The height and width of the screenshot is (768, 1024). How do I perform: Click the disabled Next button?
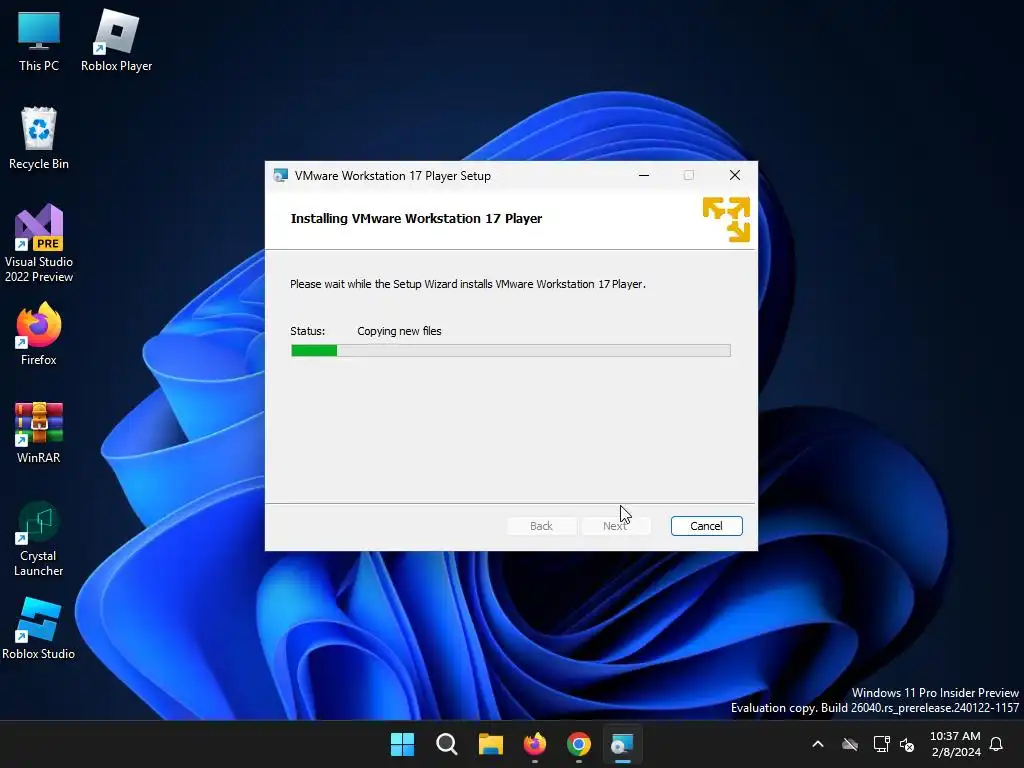coord(615,526)
